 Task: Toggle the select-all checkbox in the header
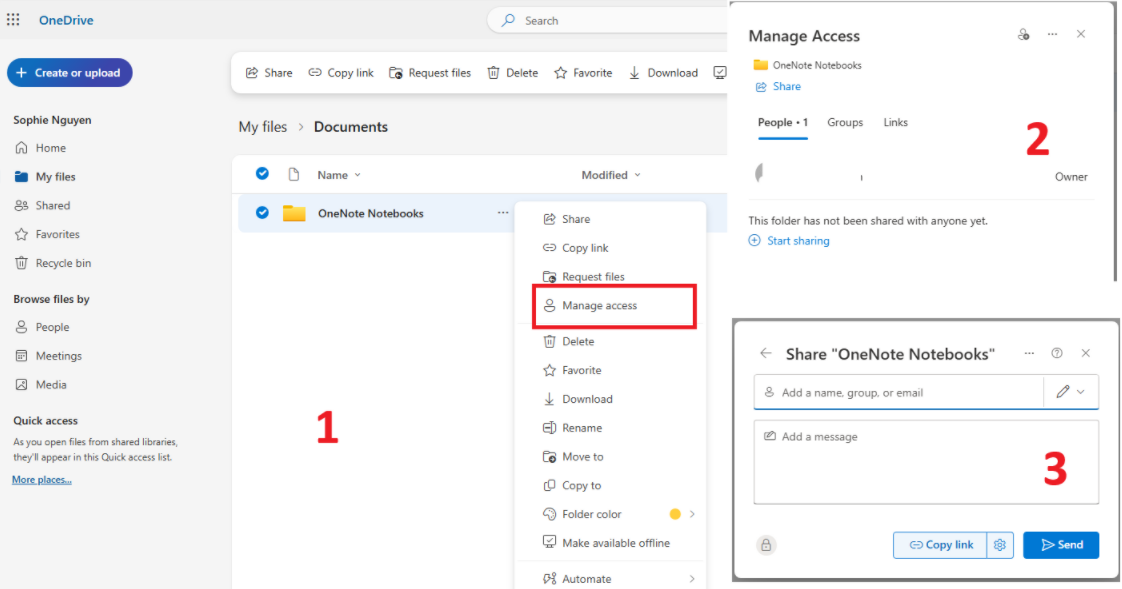coord(263,174)
